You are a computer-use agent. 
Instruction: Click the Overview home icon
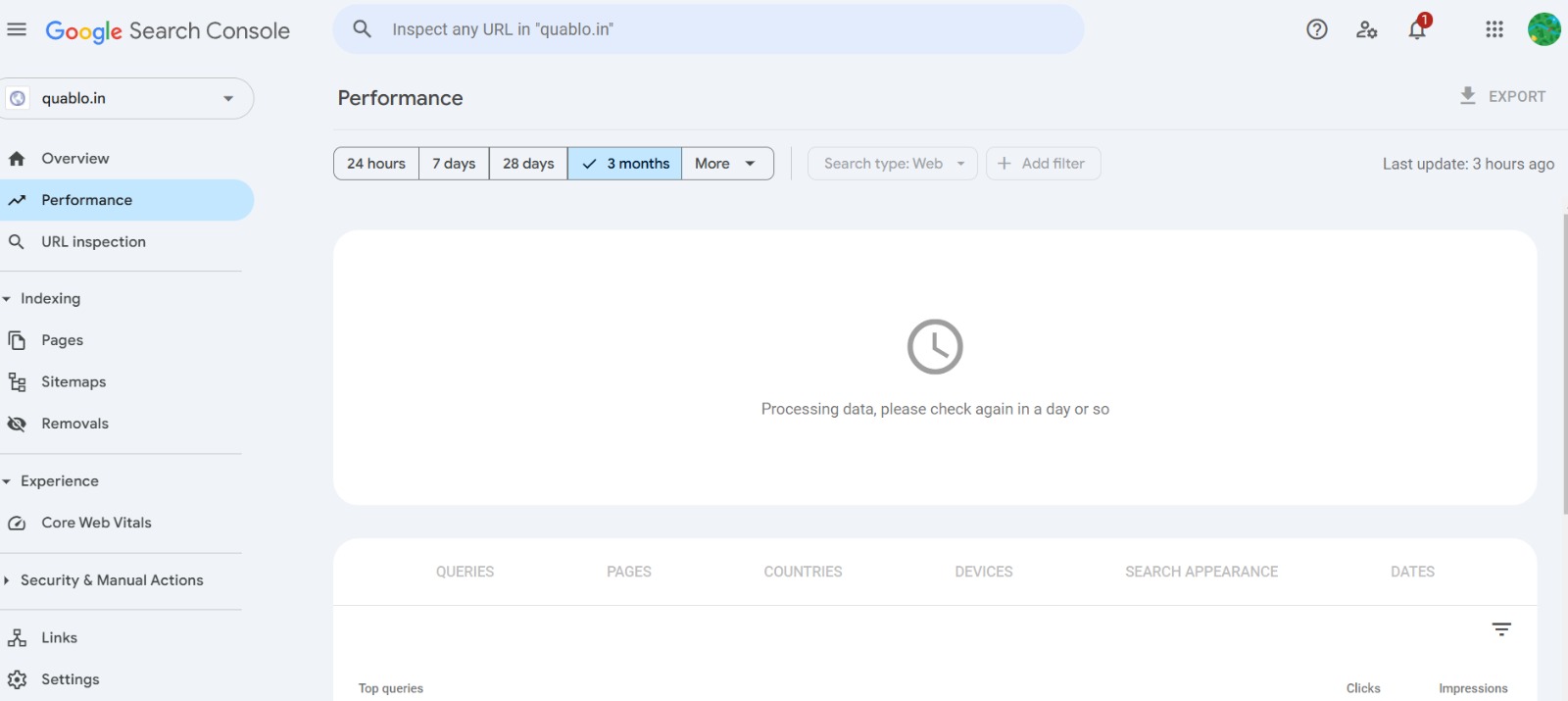point(17,159)
